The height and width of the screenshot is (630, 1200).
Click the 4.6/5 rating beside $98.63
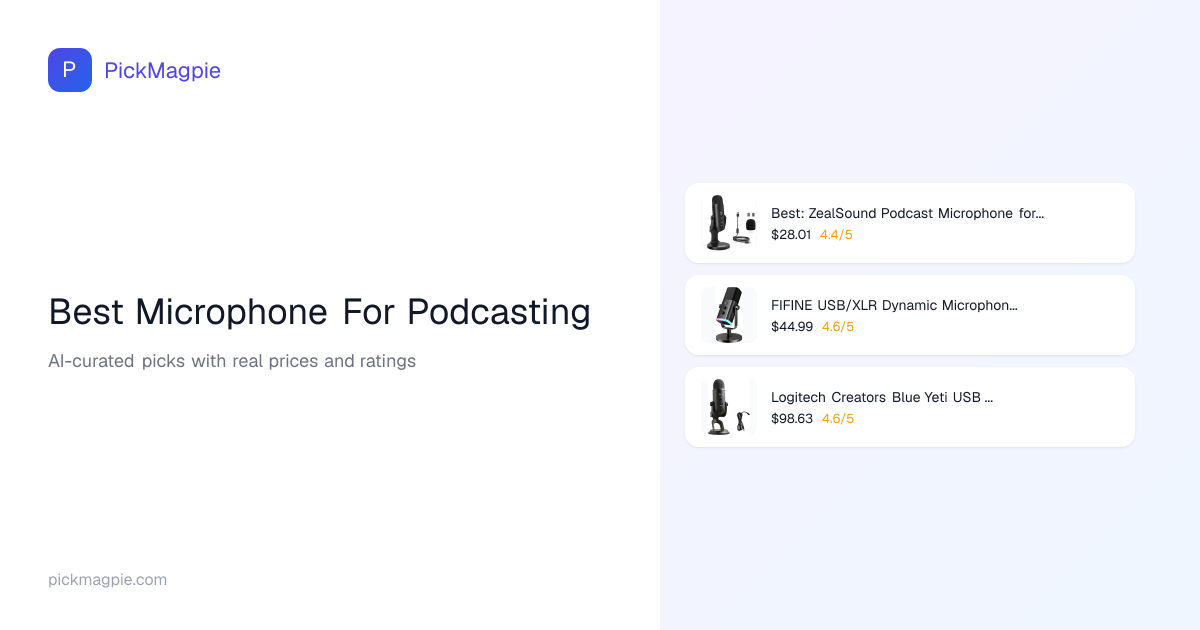838,419
